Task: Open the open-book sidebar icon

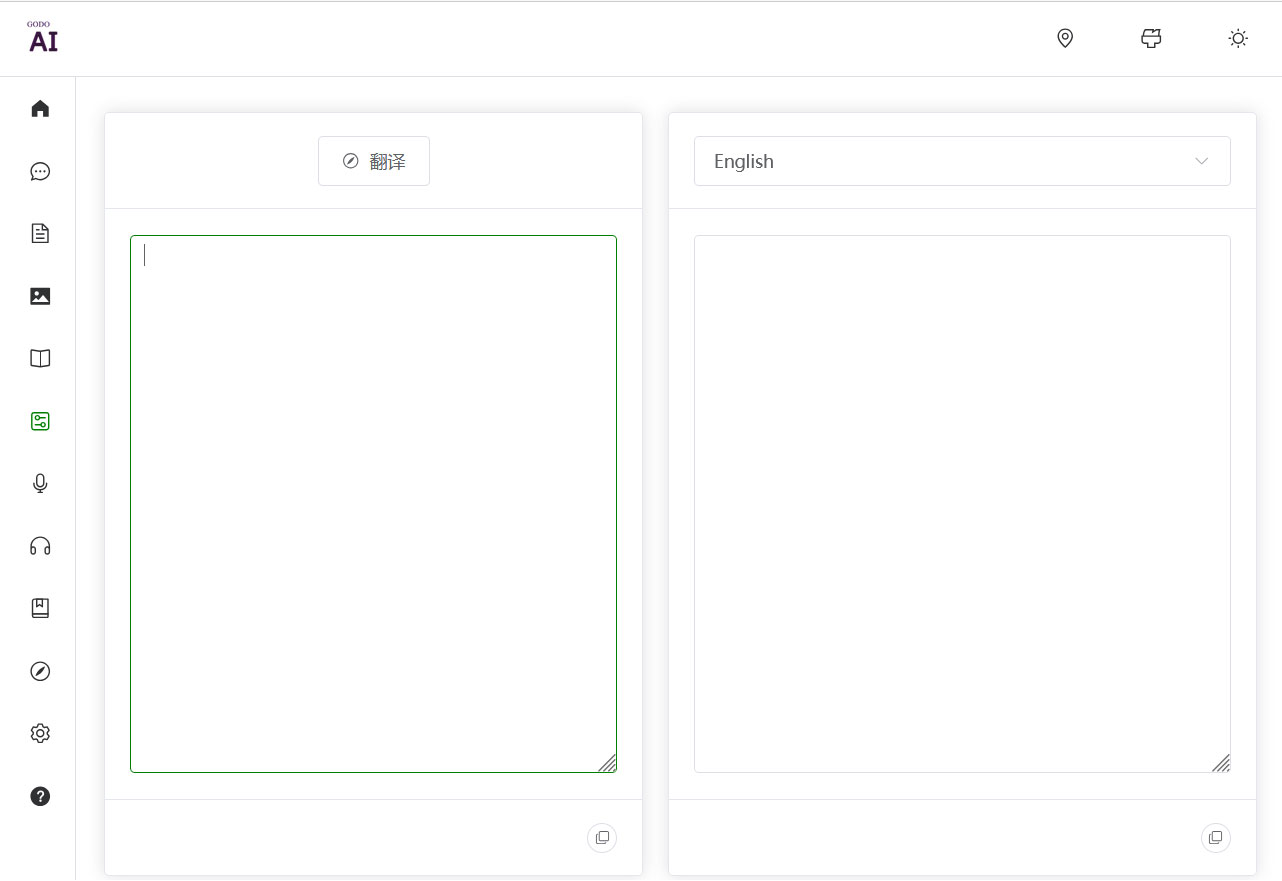Action: (x=40, y=358)
